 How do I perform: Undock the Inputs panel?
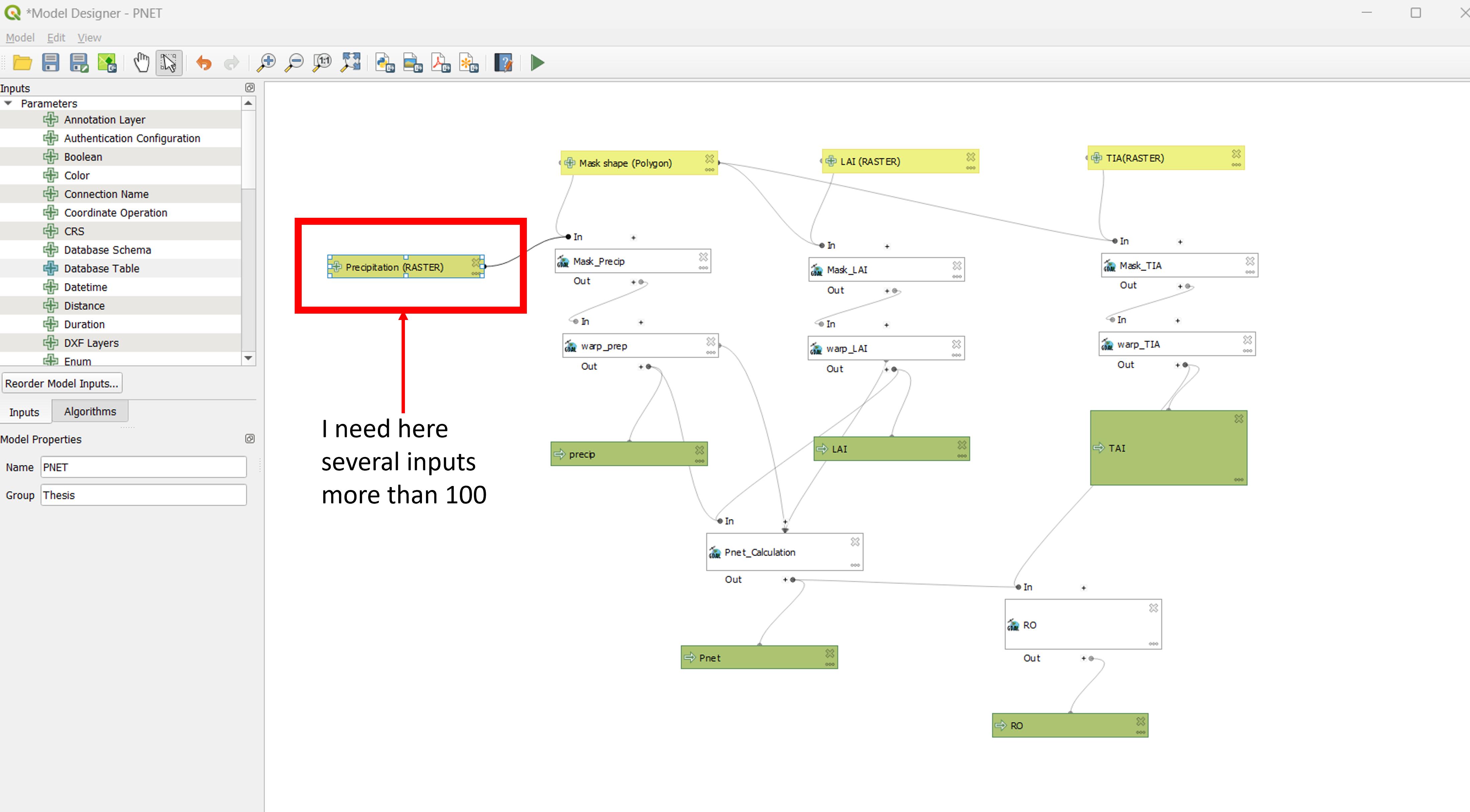coord(250,88)
